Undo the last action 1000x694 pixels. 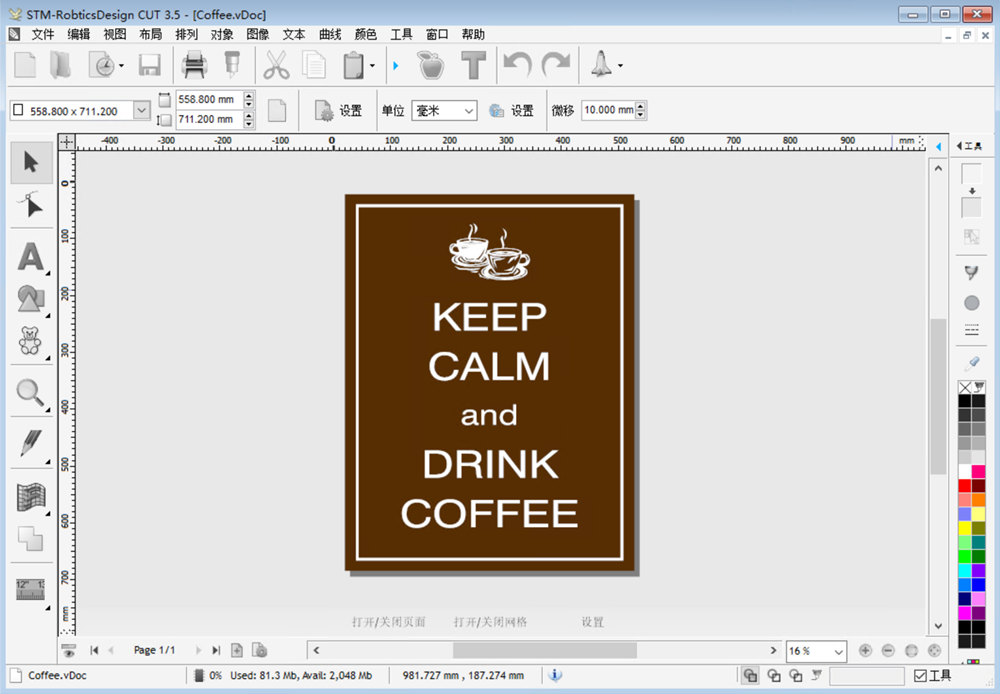click(517, 64)
